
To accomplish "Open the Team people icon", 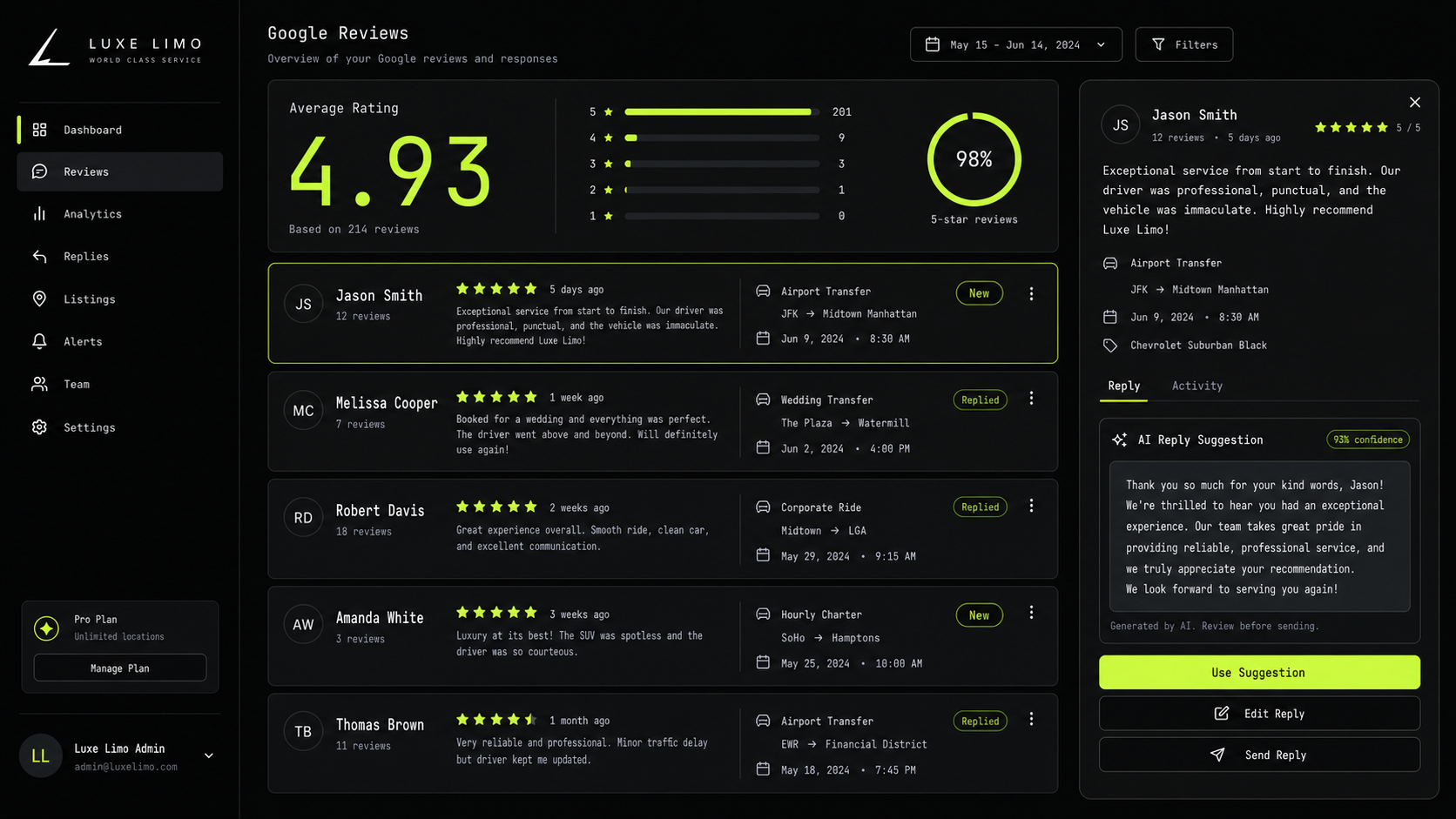I will coord(39,385).
